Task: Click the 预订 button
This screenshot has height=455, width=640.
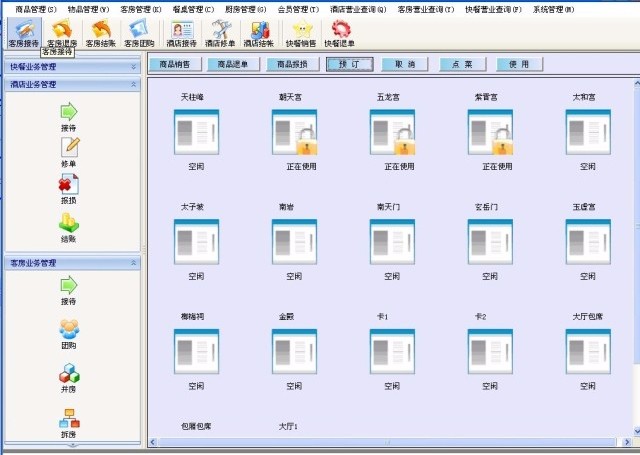Action: [x=349, y=64]
